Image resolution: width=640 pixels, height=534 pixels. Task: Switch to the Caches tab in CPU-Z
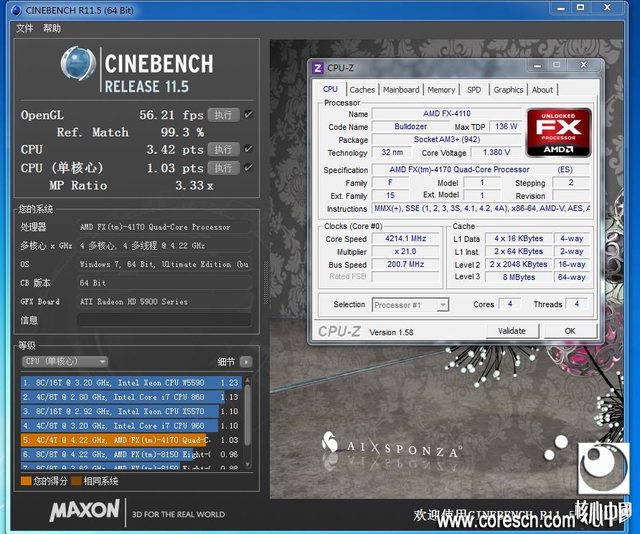click(362, 89)
